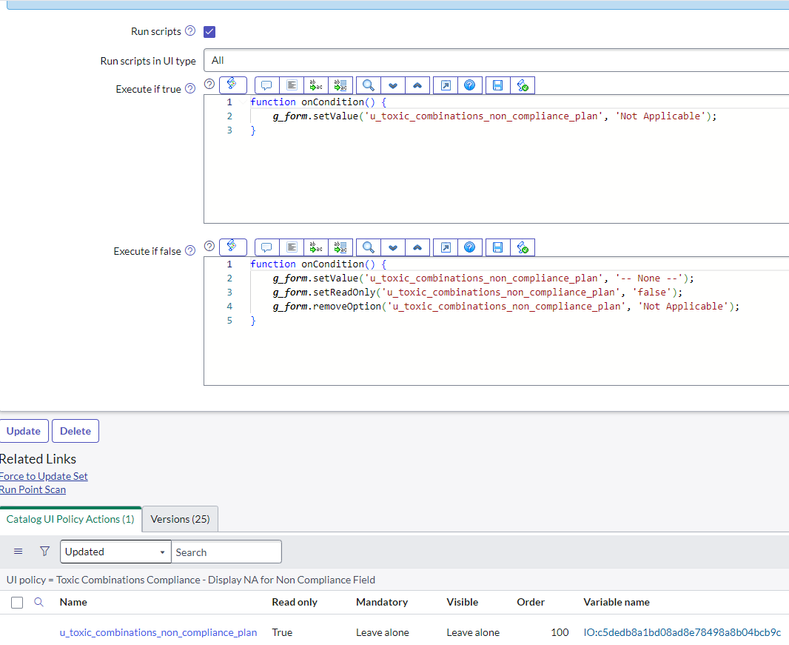
Task: Open the Force to Update Set link
Action: click(43, 476)
